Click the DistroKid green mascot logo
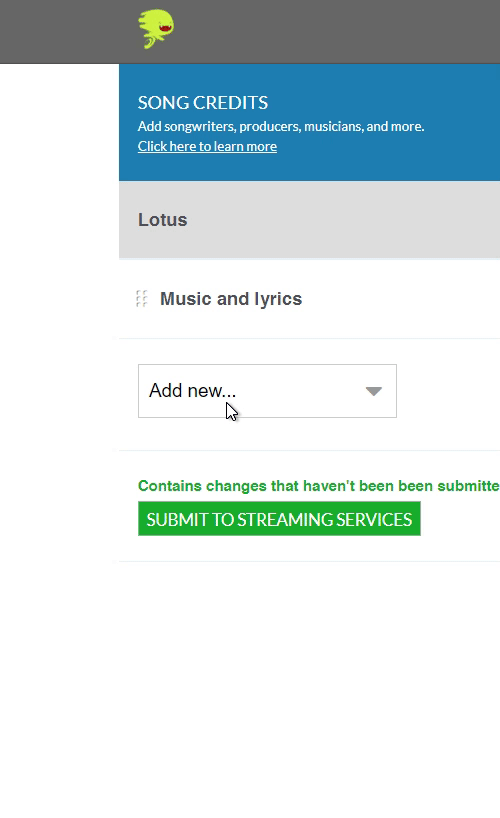 [156, 29]
